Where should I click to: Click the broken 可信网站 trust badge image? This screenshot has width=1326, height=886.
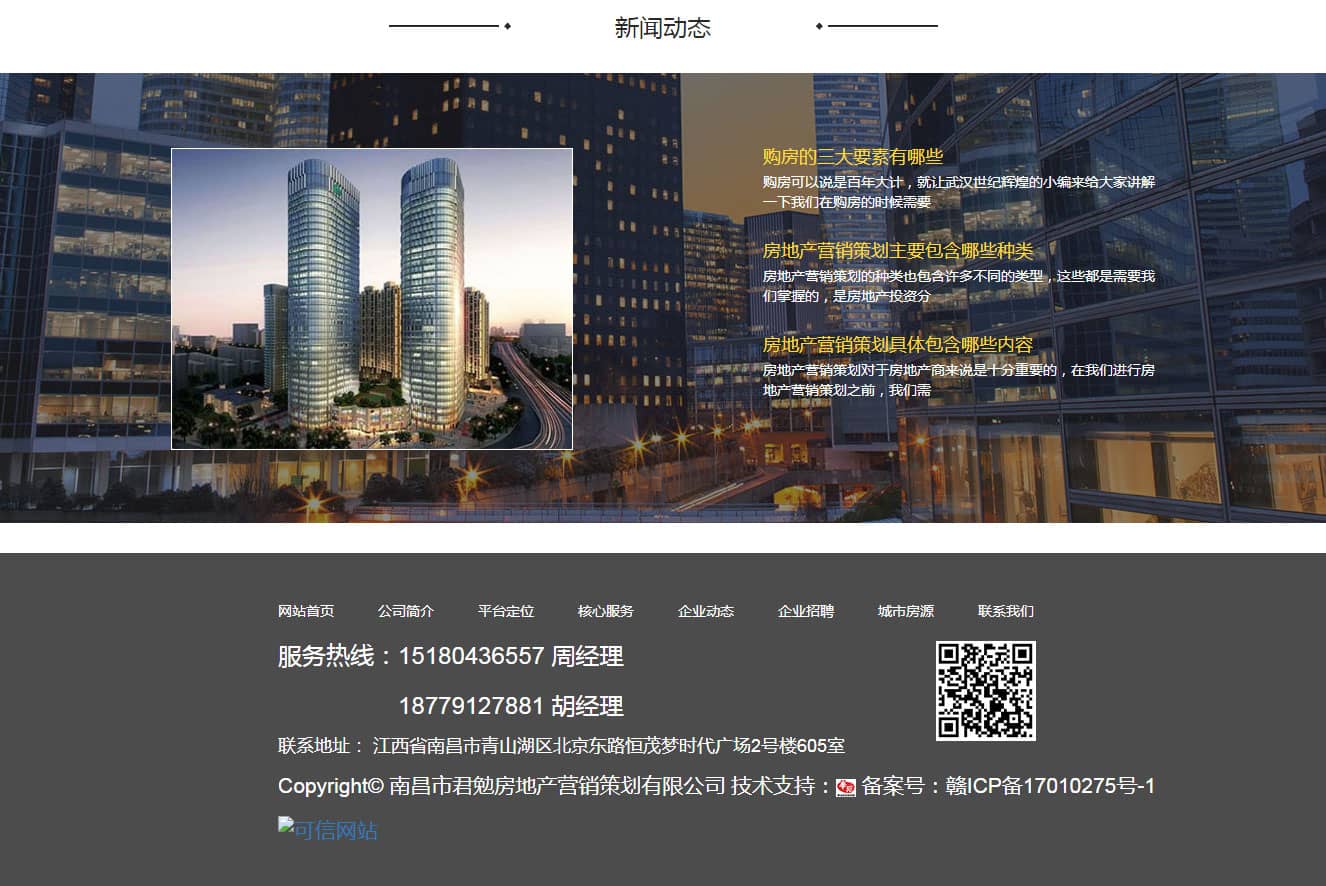pyautogui.click(x=328, y=829)
